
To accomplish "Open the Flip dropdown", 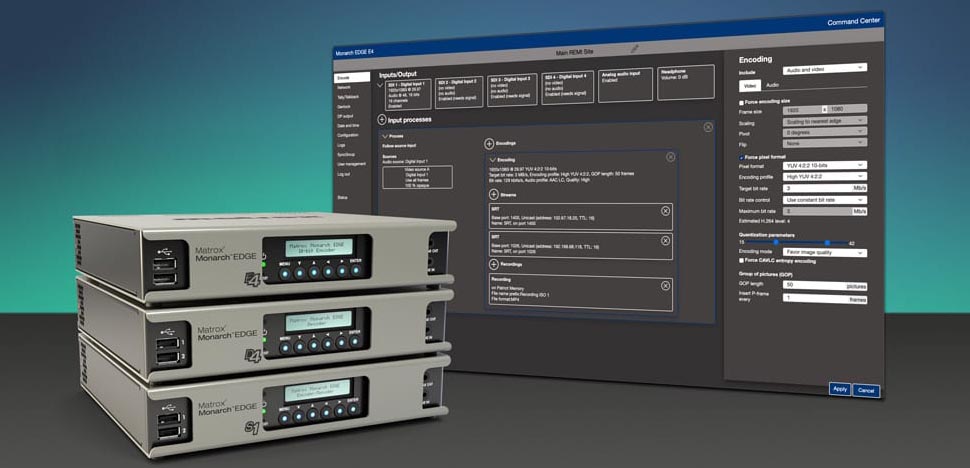I will (825, 142).
